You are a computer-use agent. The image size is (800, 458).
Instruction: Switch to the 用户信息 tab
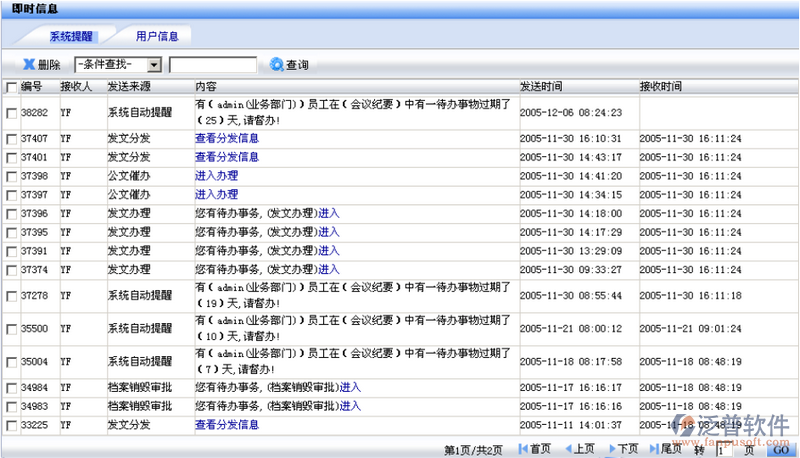click(157, 36)
